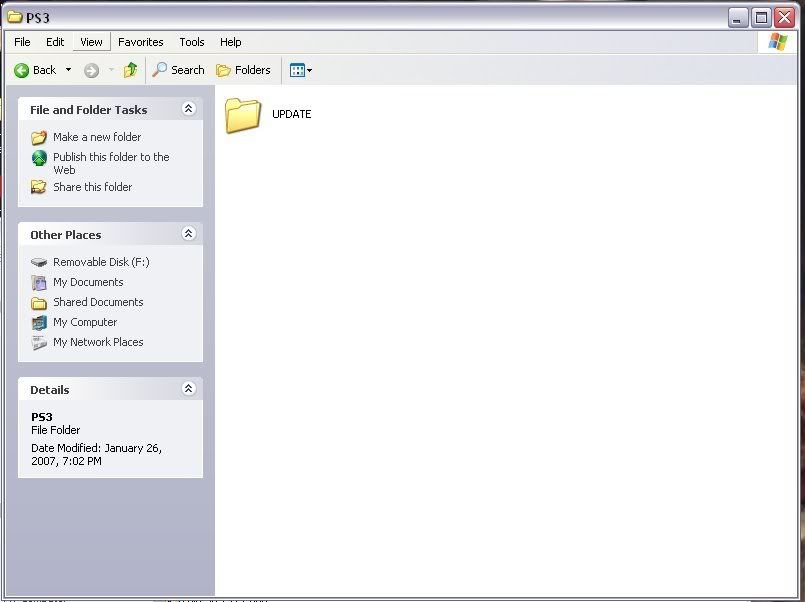Click the Share this folder icon

pyautogui.click(x=39, y=187)
